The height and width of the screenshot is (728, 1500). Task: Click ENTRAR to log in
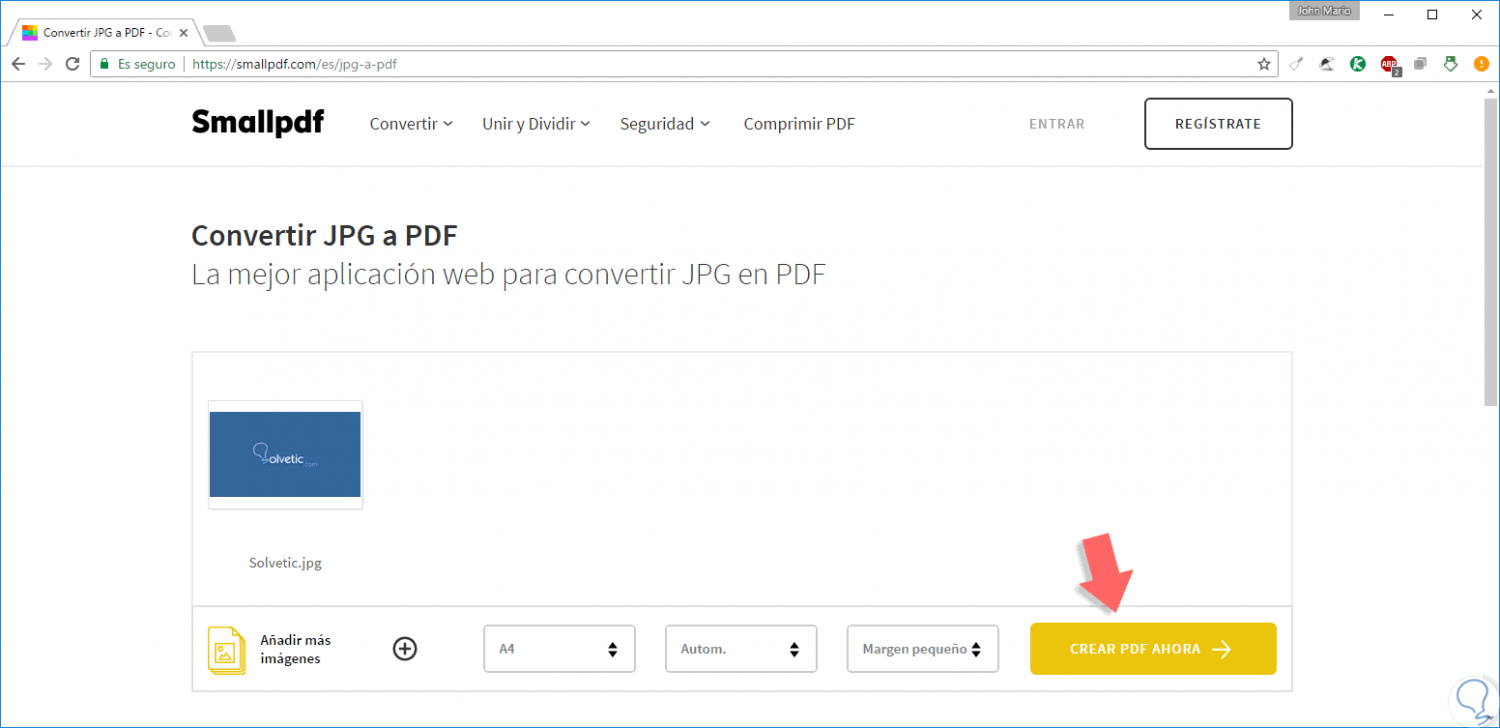pos(1057,124)
